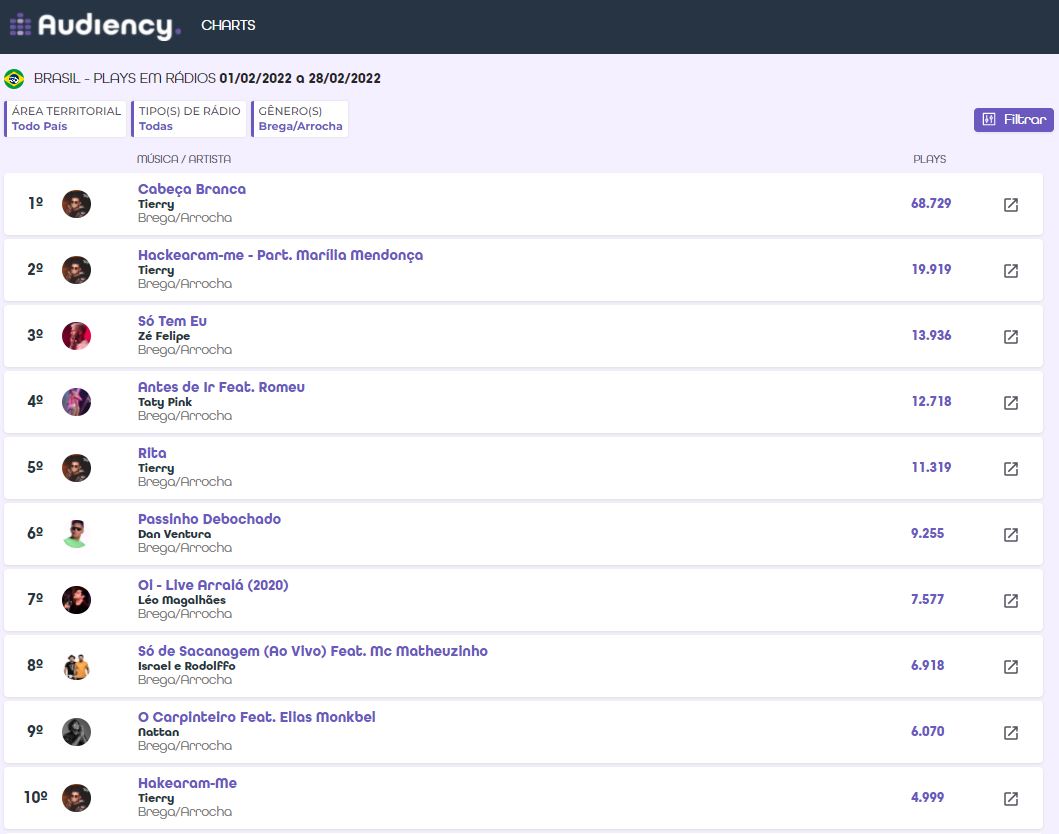Viewport: 1059px width, 834px height.
Task: Open external link icon for Passinho Debochado
Action: (1010, 535)
